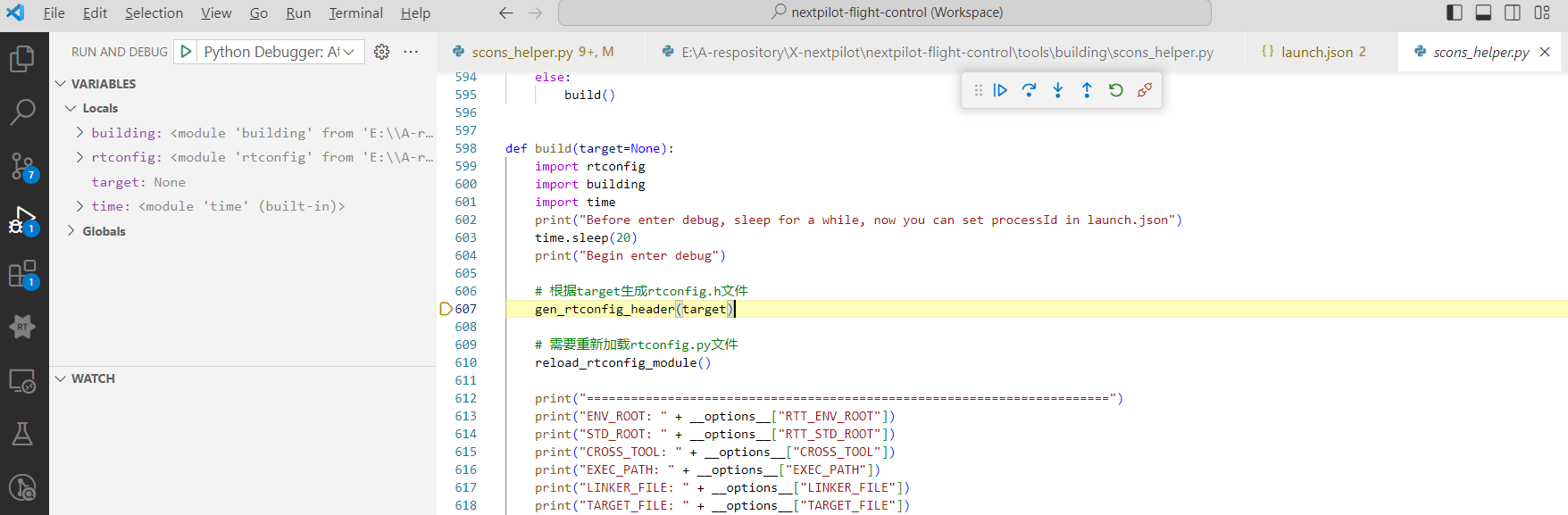1568x515 pixels.
Task: Open the Run menu
Action: 298,12
